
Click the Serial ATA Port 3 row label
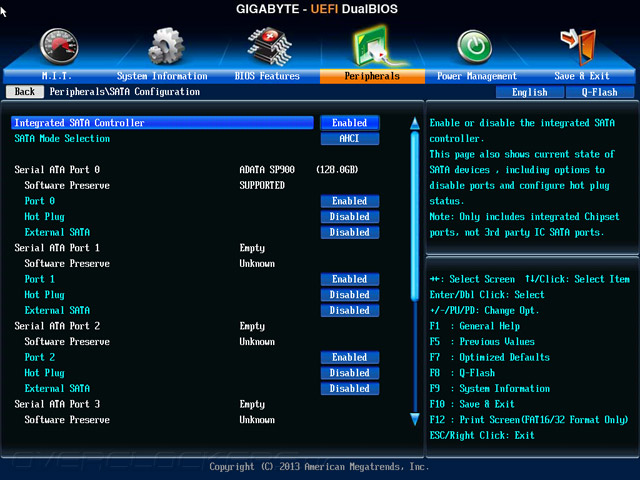pos(57,404)
